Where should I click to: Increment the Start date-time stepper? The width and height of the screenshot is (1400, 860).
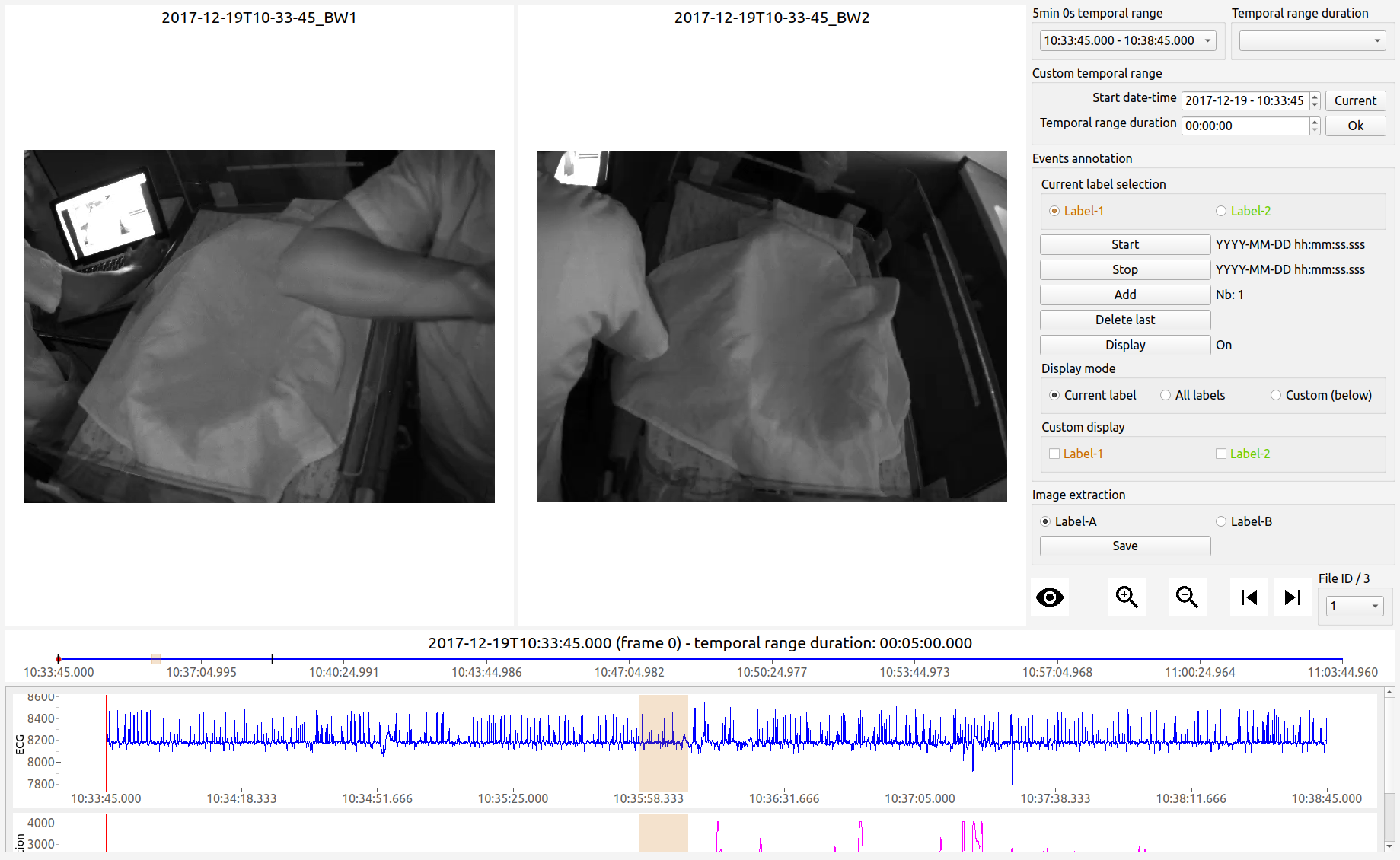(x=1315, y=97)
